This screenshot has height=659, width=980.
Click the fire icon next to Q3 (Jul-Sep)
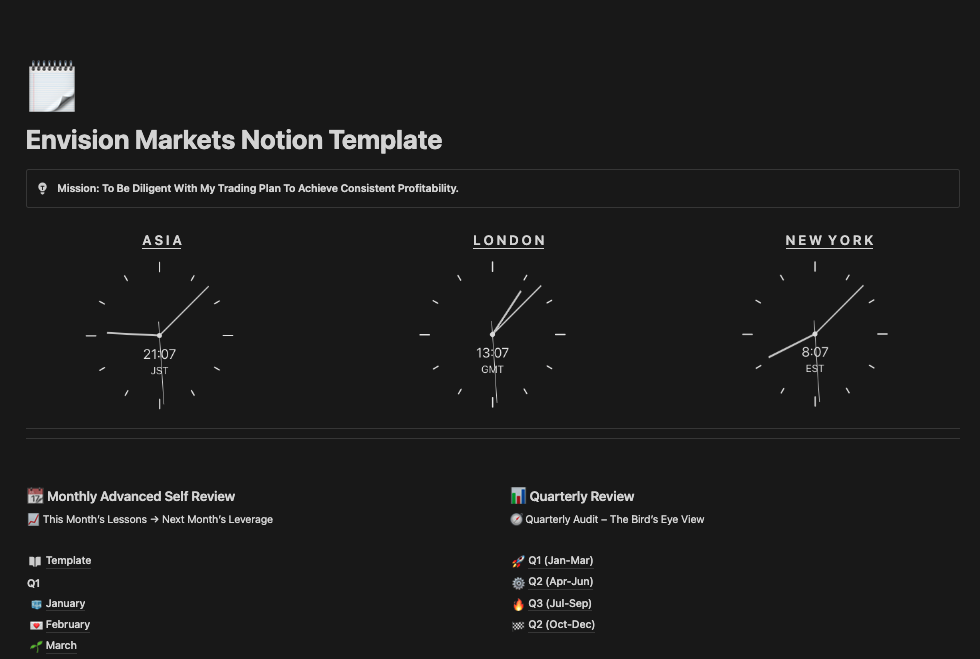pyautogui.click(x=518, y=604)
